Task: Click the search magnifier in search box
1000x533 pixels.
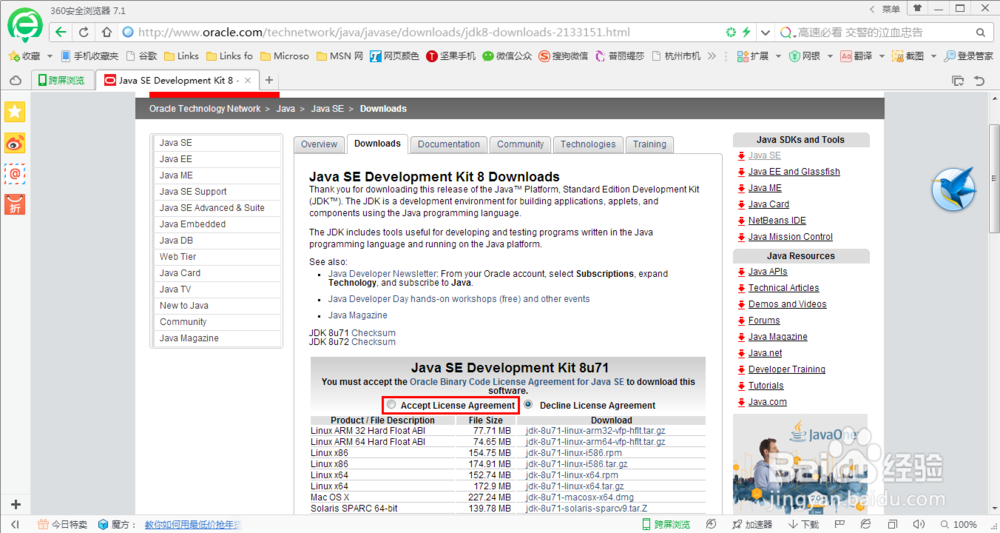Action: (980, 33)
